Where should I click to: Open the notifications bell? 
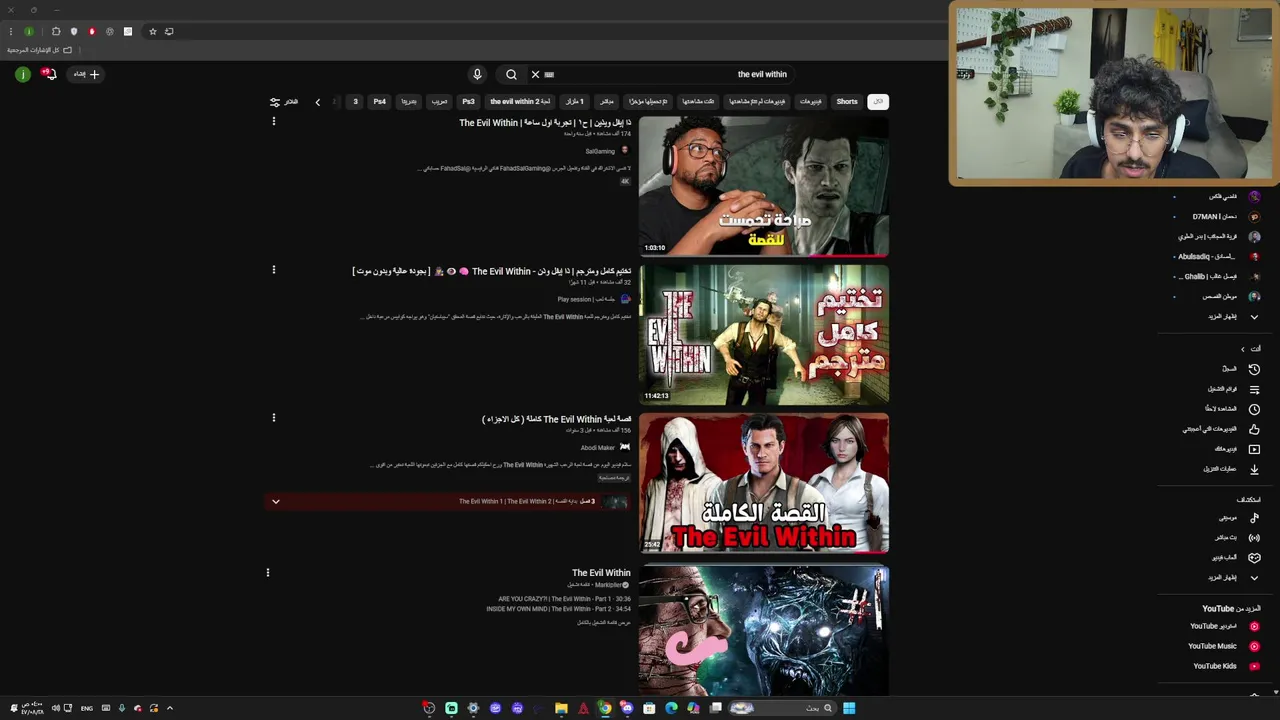48,74
